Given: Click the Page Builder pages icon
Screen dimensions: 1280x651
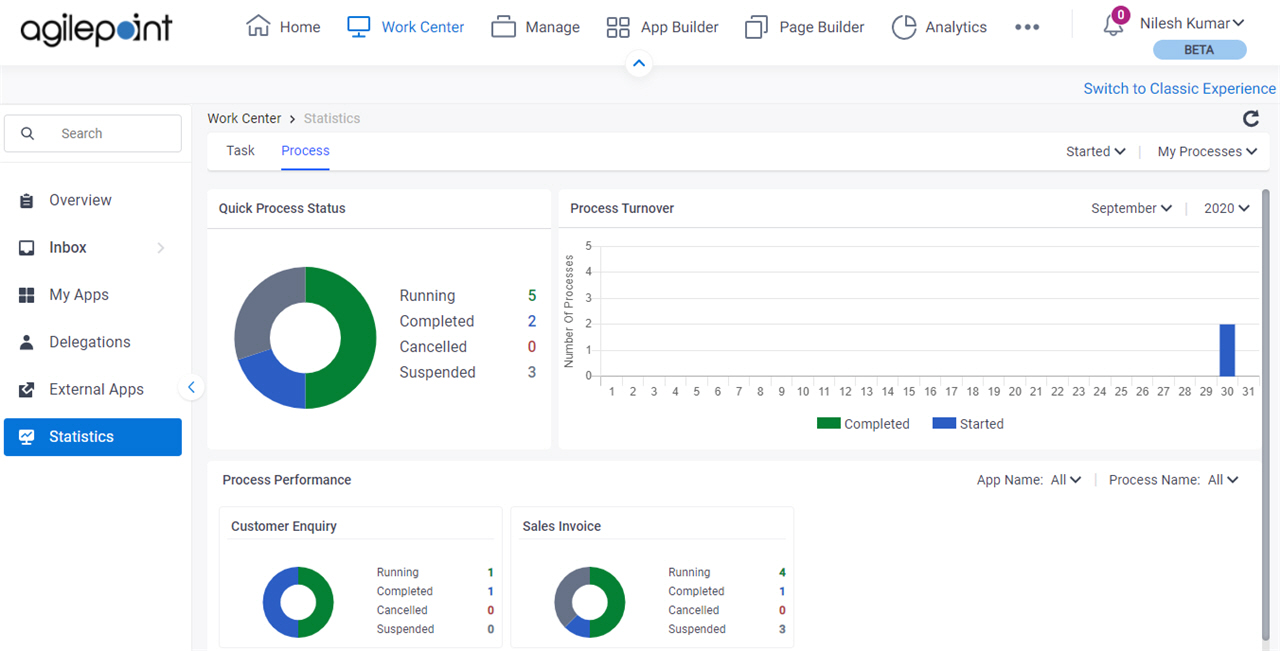Looking at the screenshot, I should click(x=757, y=27).
